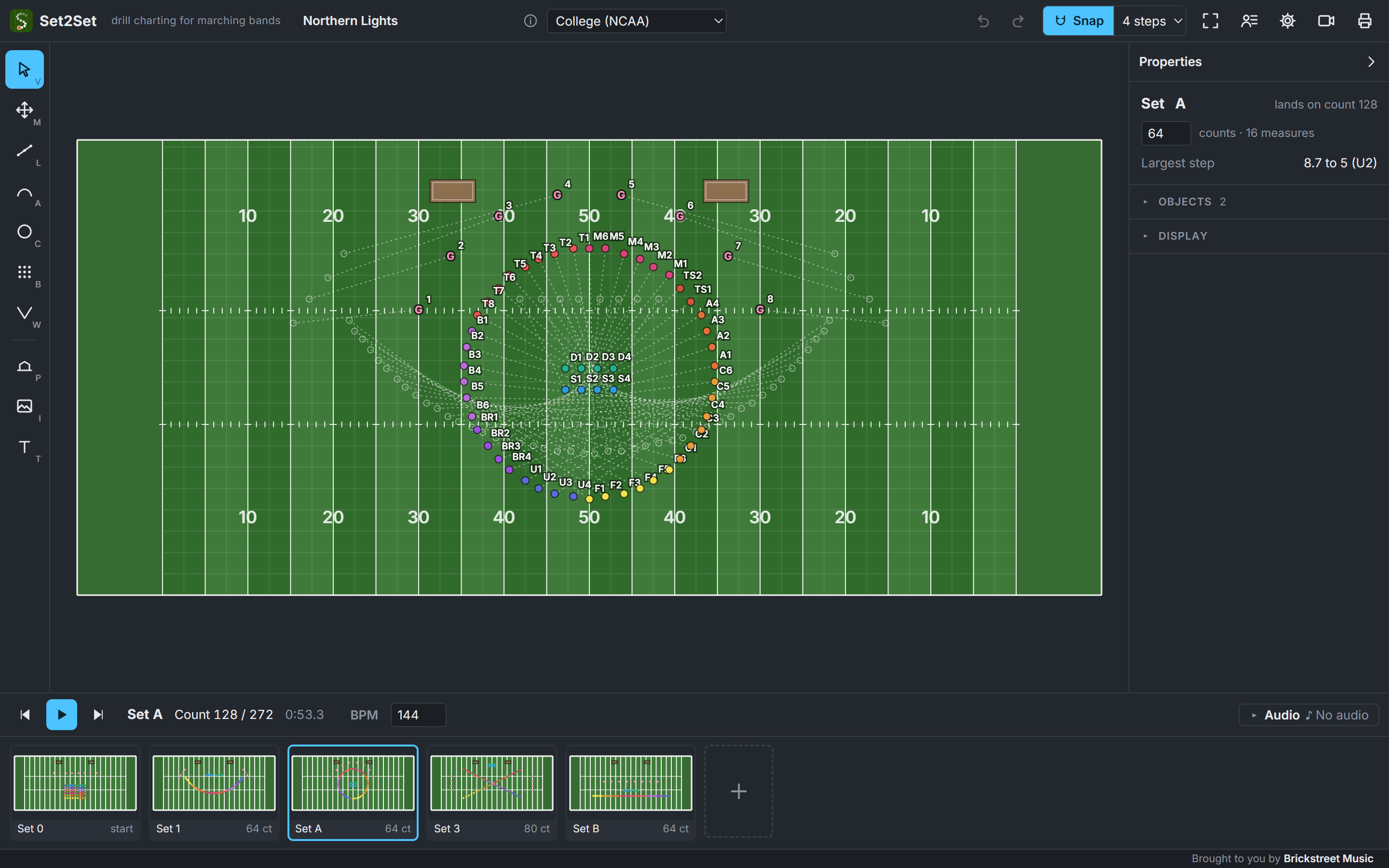
Task: Open College (NCAA) field type dropdown
Action: point(637,21)
